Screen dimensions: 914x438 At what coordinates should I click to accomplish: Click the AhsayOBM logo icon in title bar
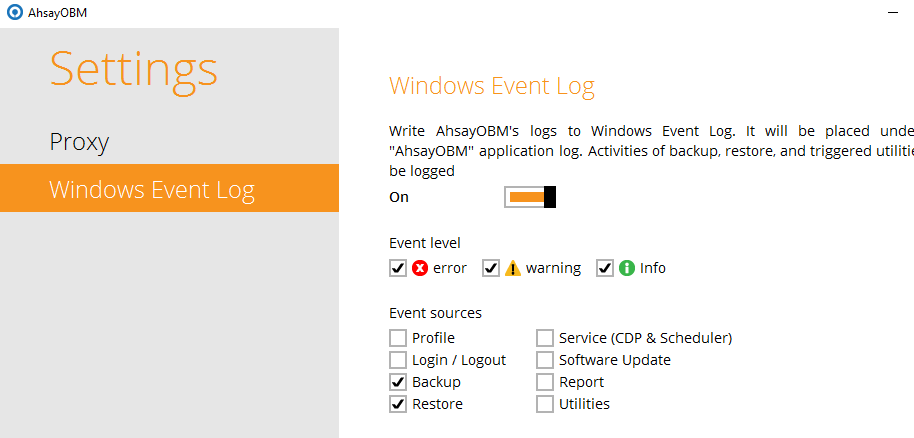click(15, 12)
